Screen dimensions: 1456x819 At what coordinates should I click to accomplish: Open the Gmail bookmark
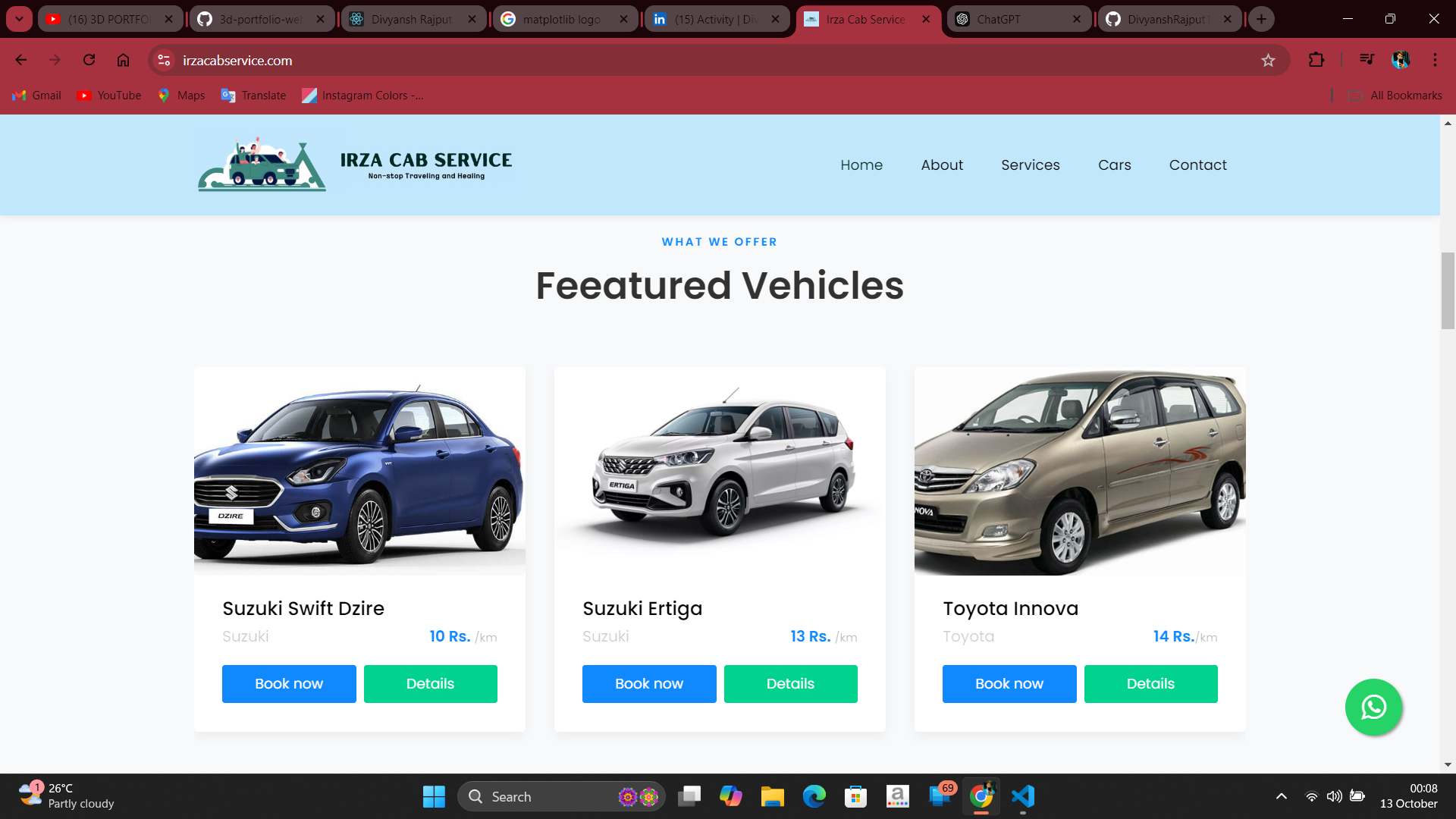coord(36,96)
